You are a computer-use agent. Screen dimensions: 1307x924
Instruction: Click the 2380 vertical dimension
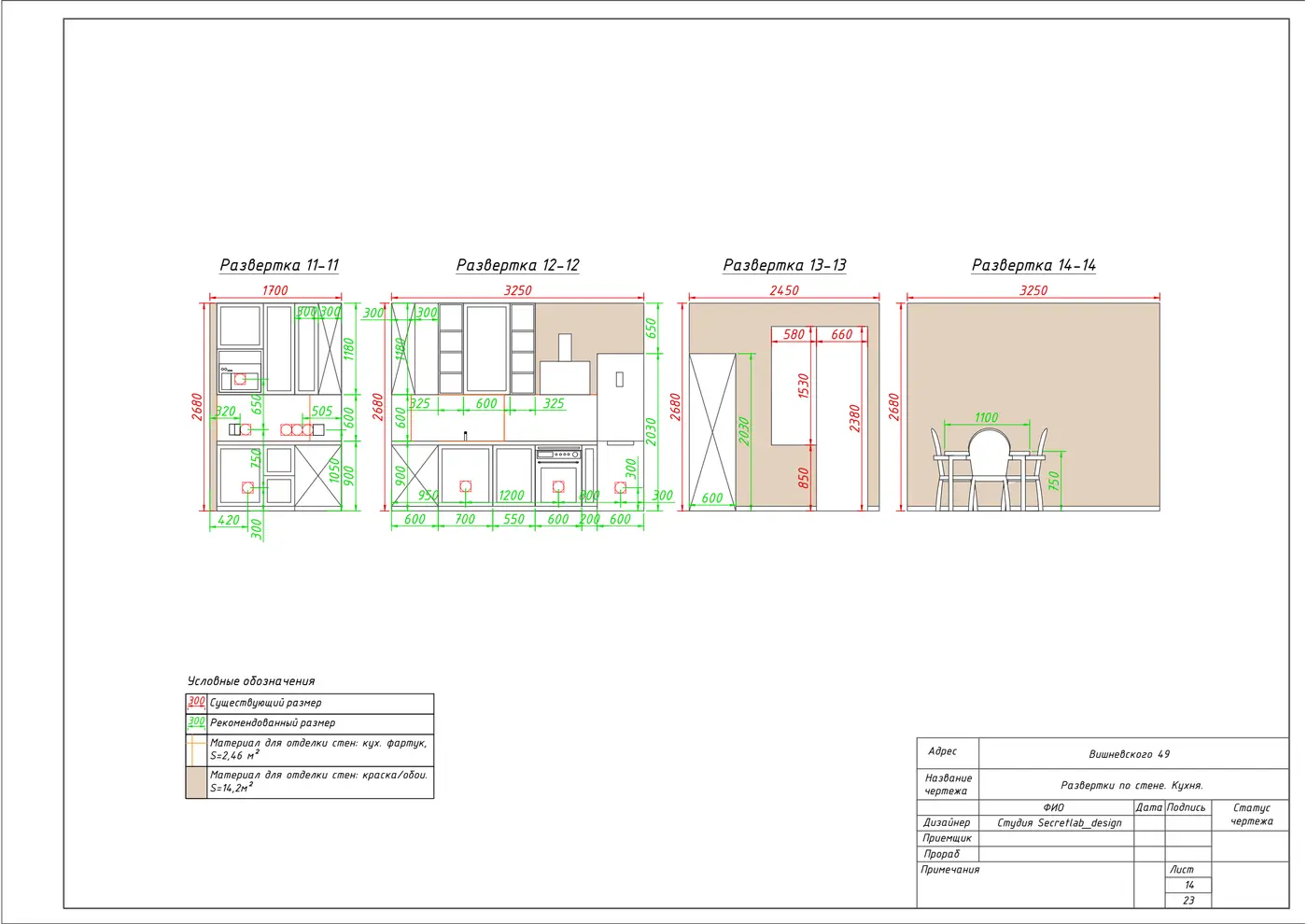854,418
